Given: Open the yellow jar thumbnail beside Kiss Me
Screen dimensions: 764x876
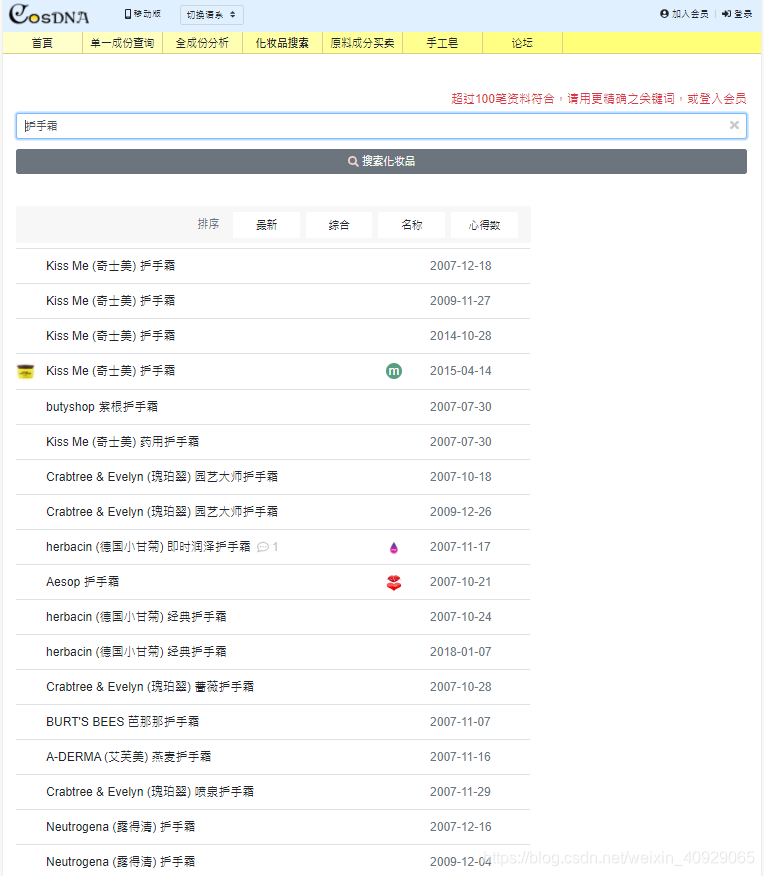Looking at the screenshot, I should [26, 372].
